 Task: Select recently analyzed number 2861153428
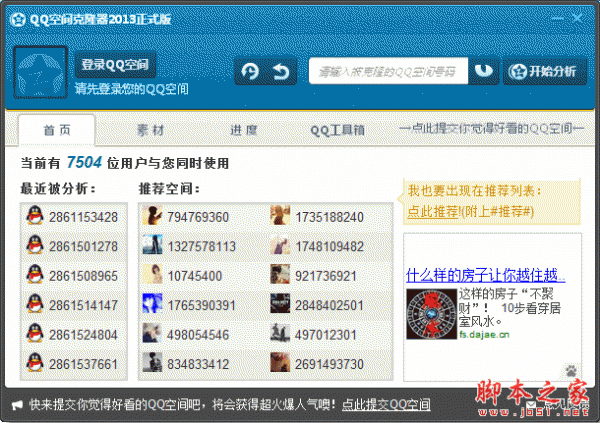tap(83, 217)
